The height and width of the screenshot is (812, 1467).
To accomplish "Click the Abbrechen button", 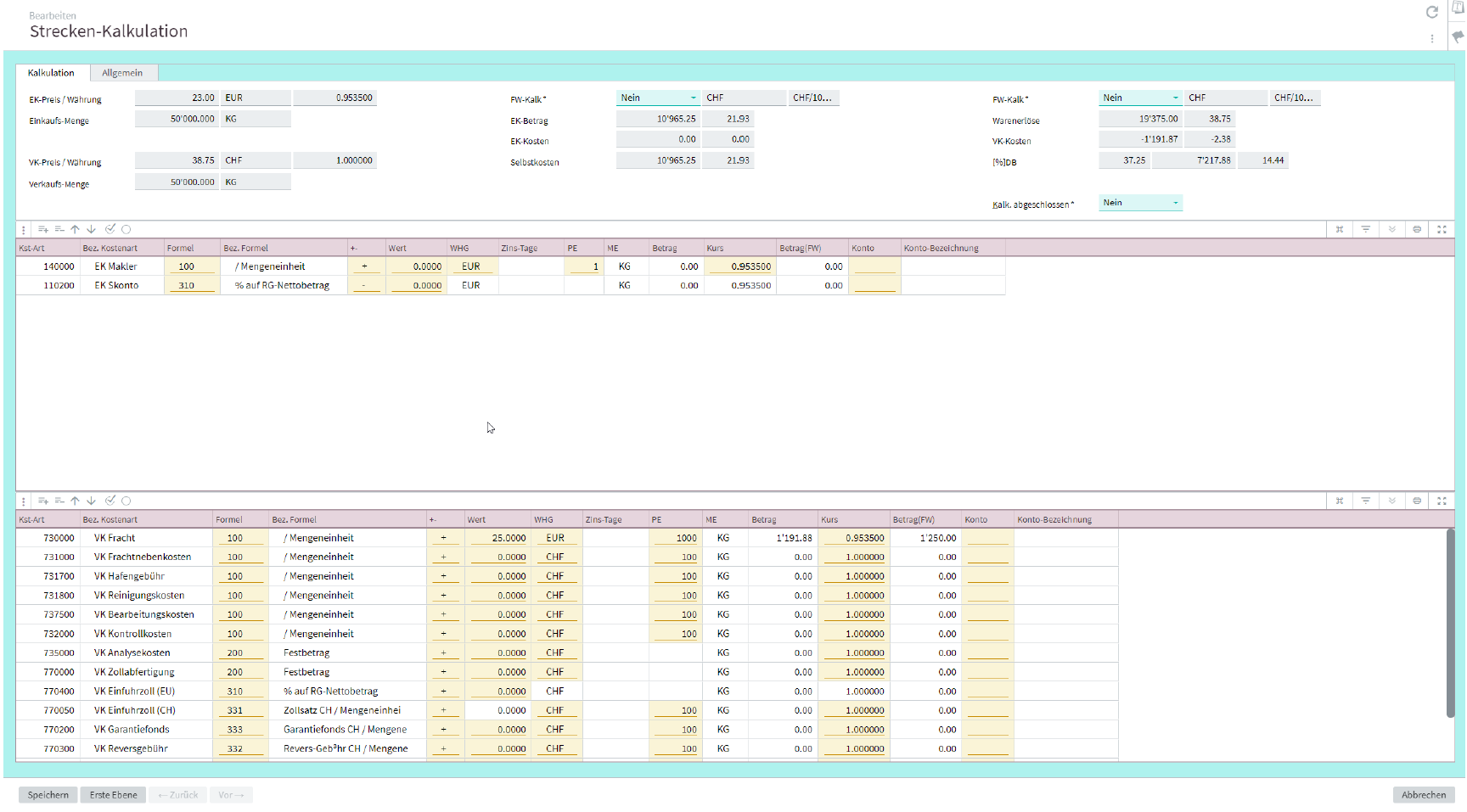I will pyautogui.click(x=1424, y=795).
